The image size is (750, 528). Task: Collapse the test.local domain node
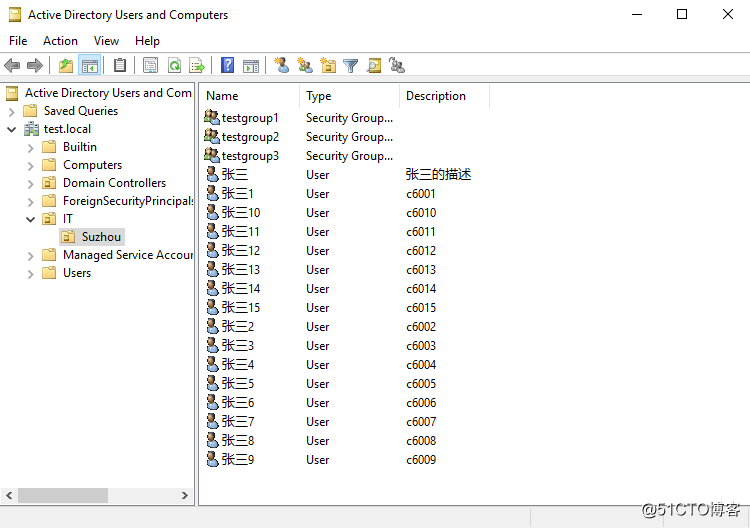12,129
